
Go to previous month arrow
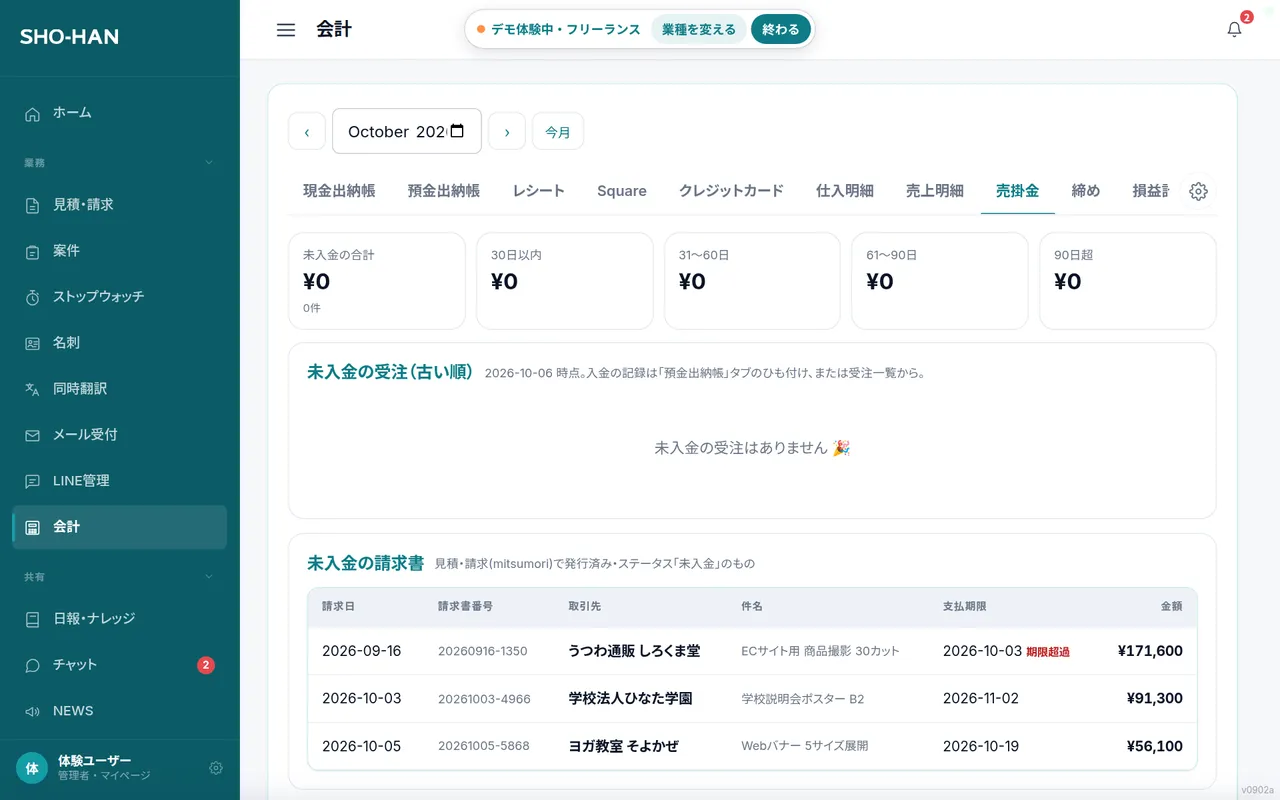click(x=307, y=131)
